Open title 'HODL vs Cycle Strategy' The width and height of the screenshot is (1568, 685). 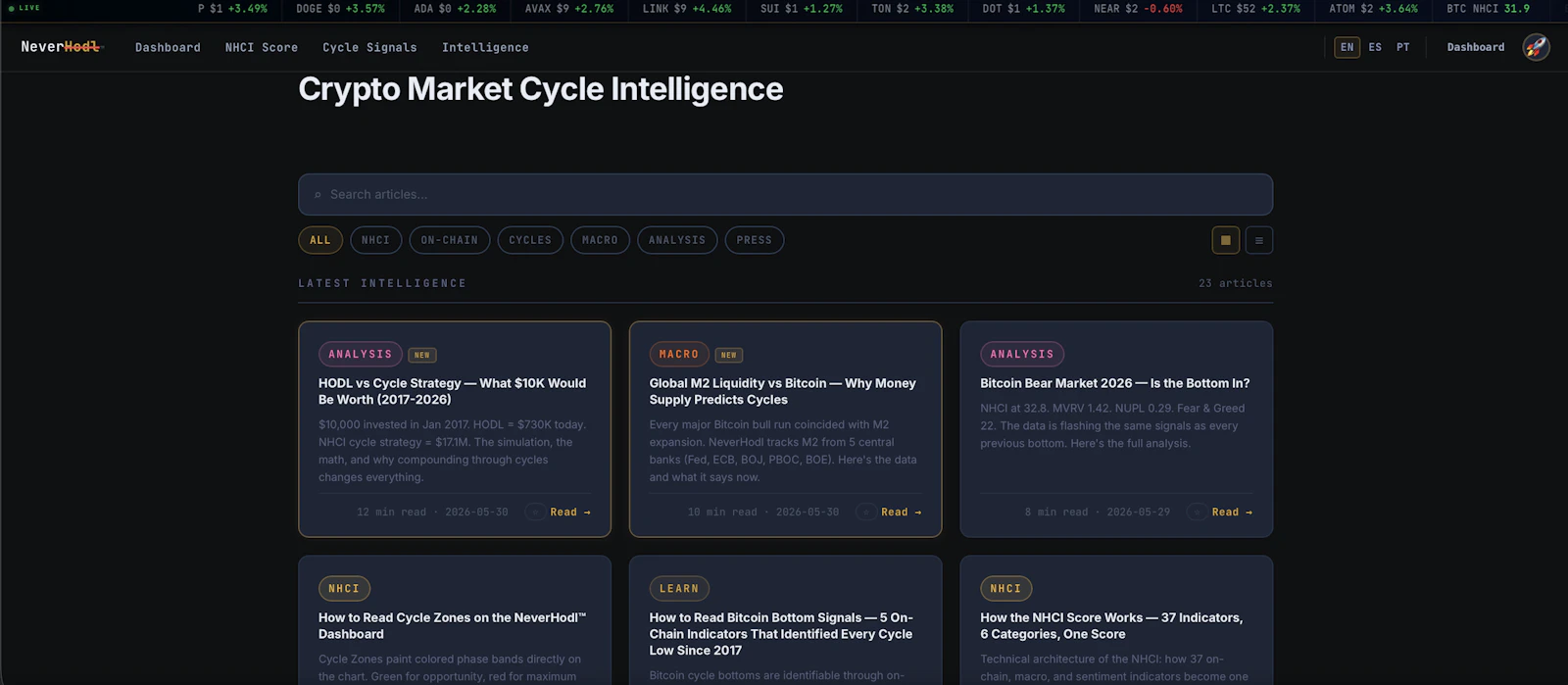[452, 391]
